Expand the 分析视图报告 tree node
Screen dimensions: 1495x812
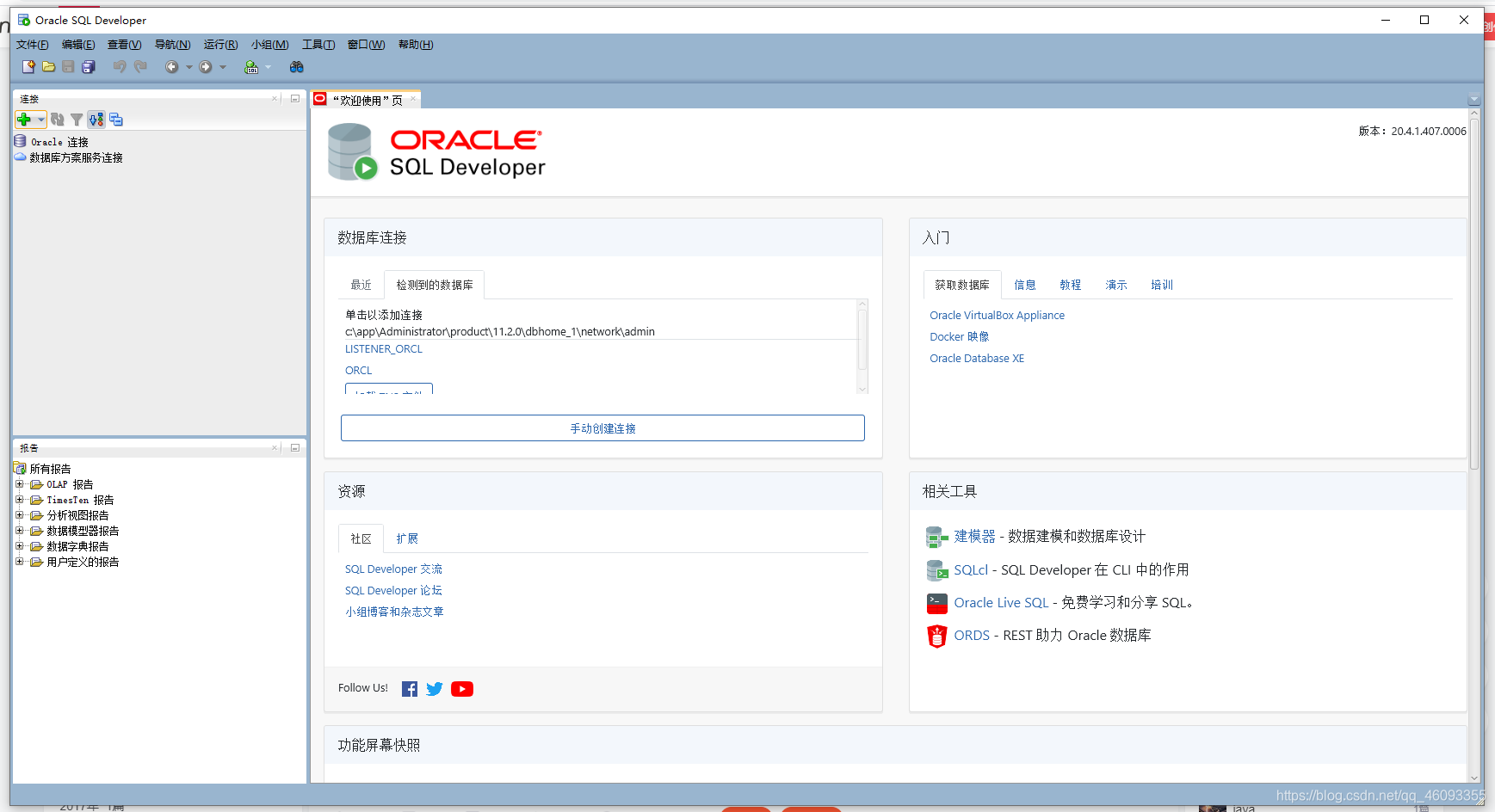coord(19,515)
